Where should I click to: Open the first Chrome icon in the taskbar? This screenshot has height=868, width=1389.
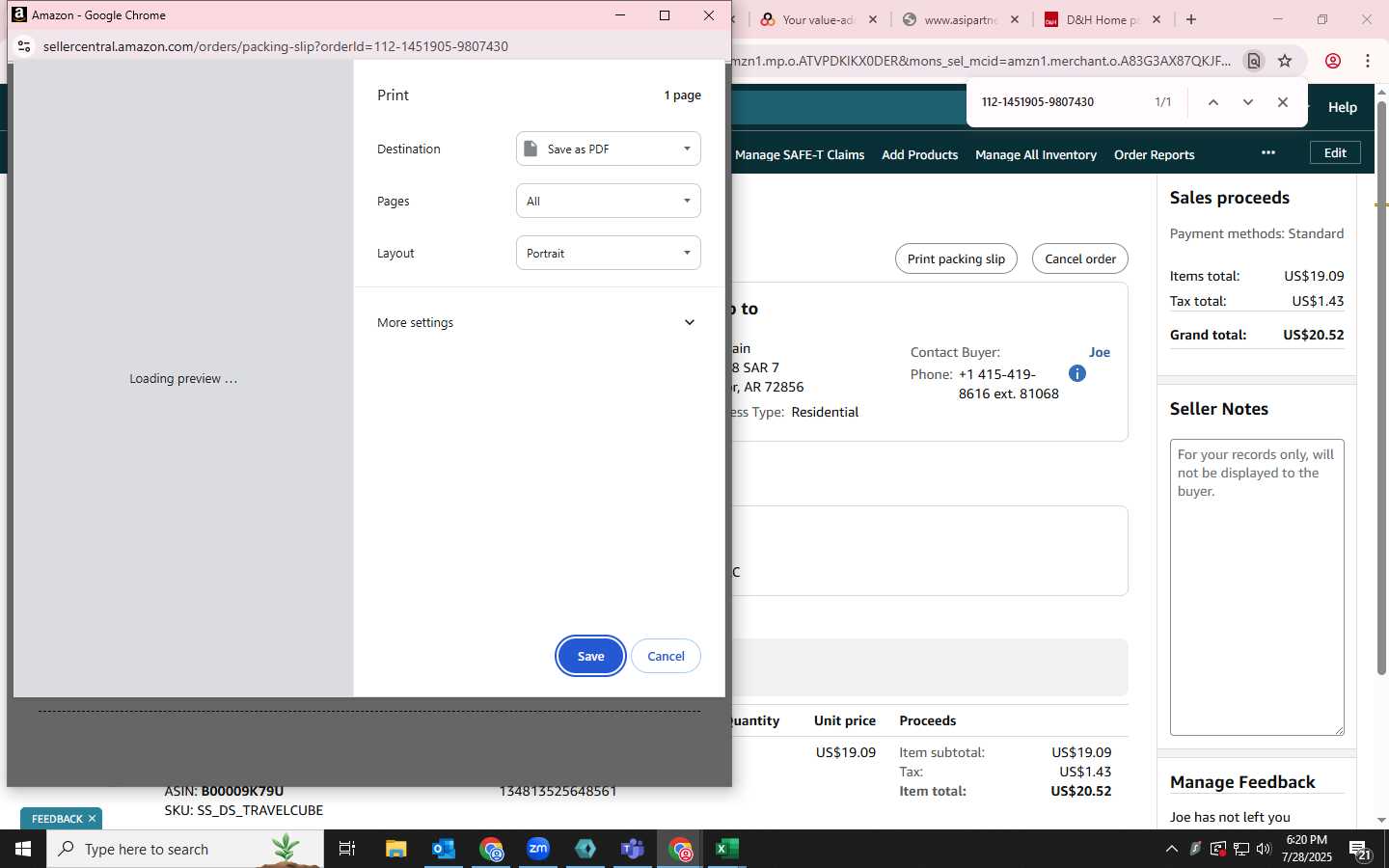tap(491, 849)
